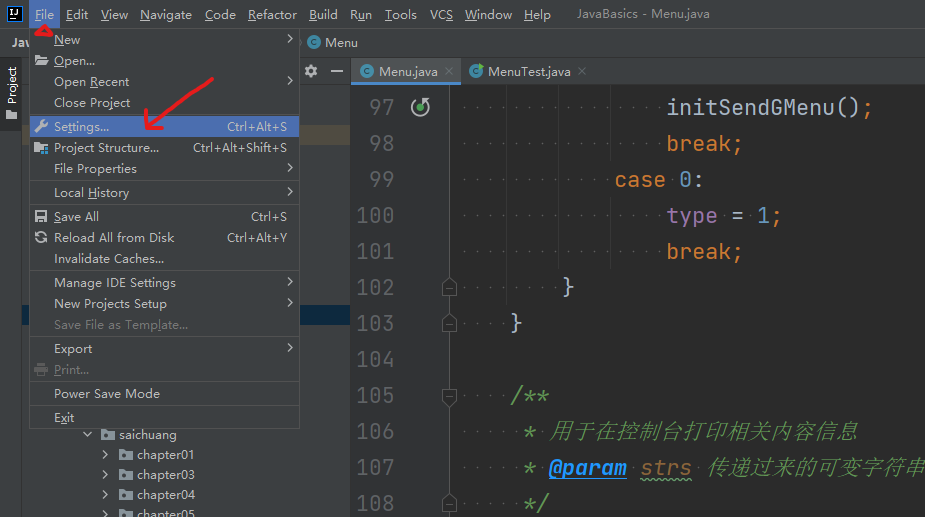Image resolution: width=925 pixels, height=517 pixels.
Task: Open the New Projects Setup submenu
Action: (x=164, y=304)
